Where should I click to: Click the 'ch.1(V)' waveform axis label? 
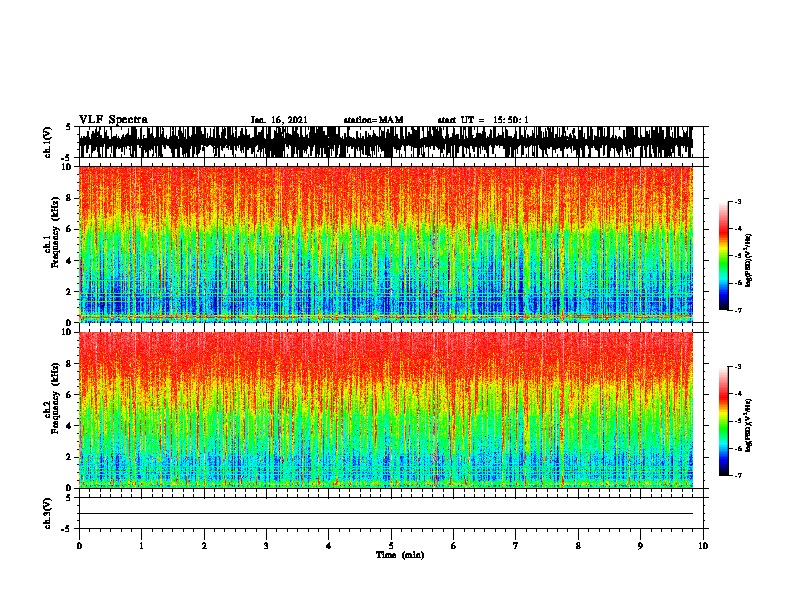pos(48,142)
